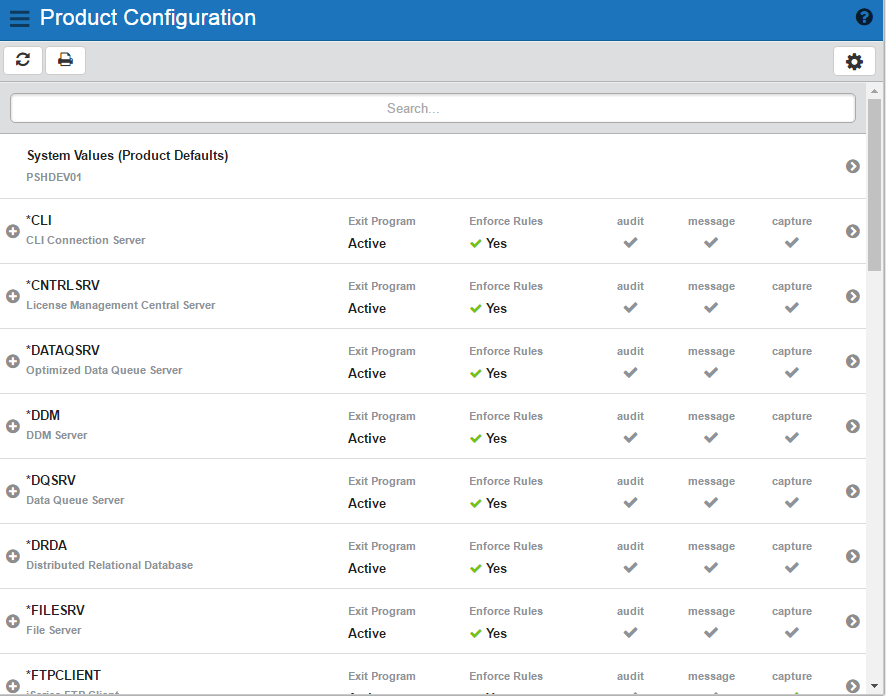This screenshot has width=886, height=696.
Task: Expand the *DQSRV row plus icon
Action: coord(13,491)
